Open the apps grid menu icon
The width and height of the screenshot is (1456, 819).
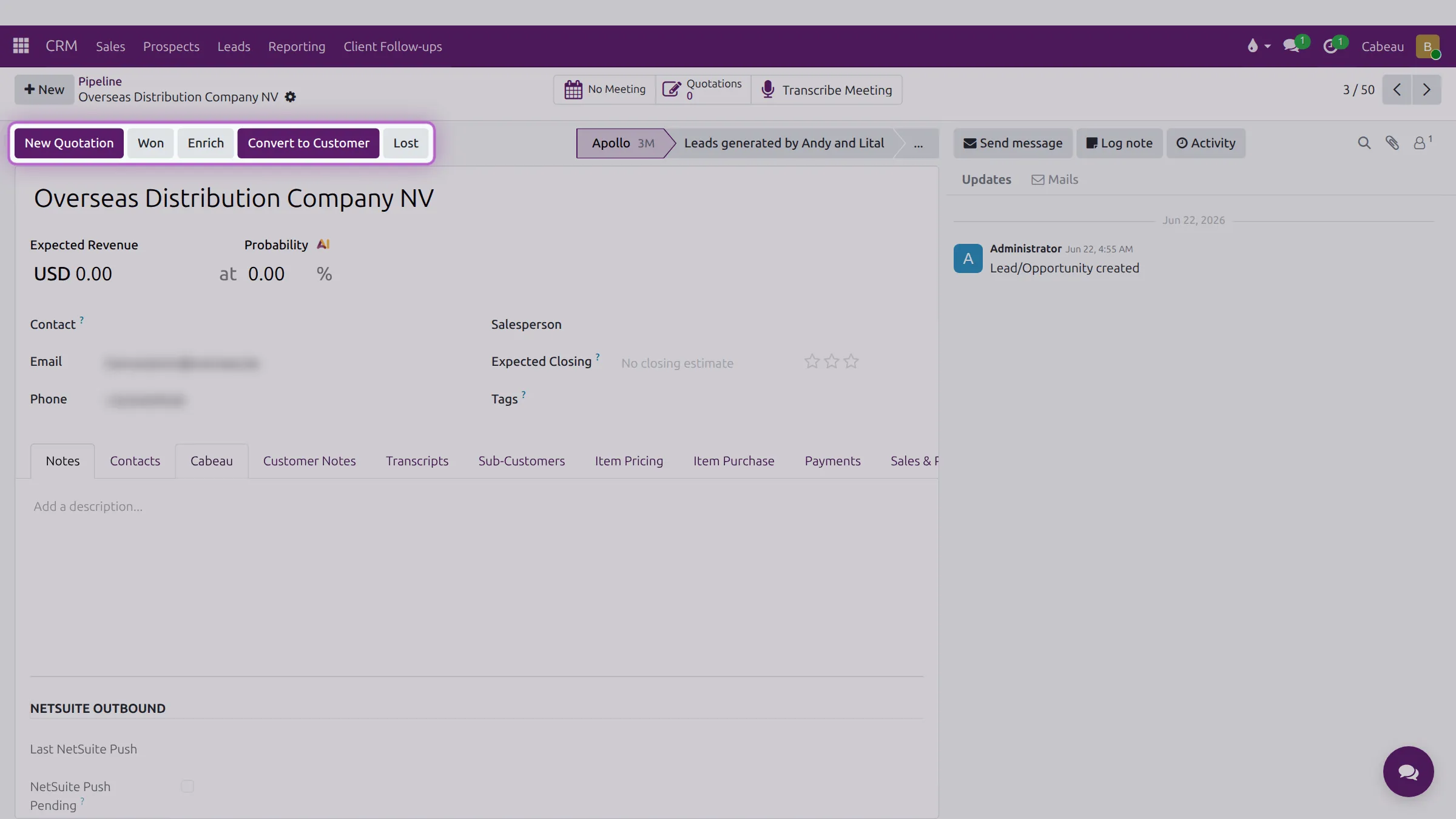pos(21,46)
